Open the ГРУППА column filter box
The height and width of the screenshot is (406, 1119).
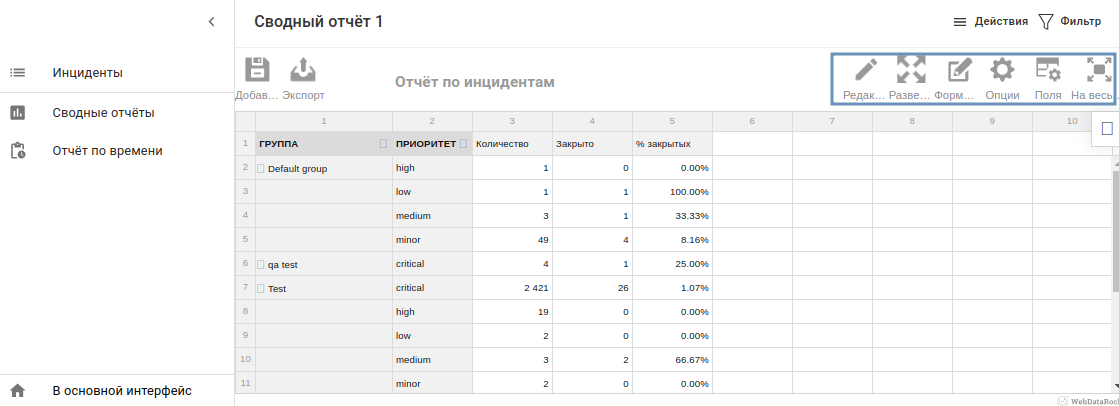(383, 144)
